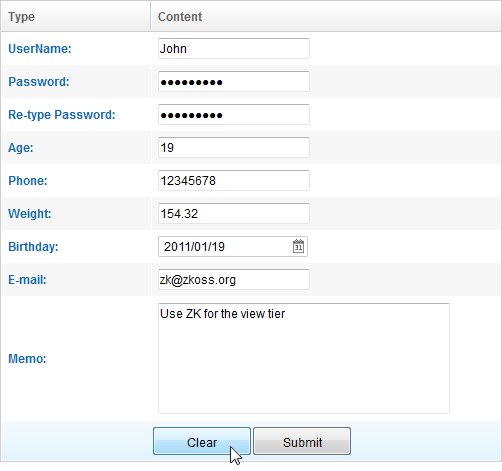Click the Phone field with 12345678

coord(234,180)
